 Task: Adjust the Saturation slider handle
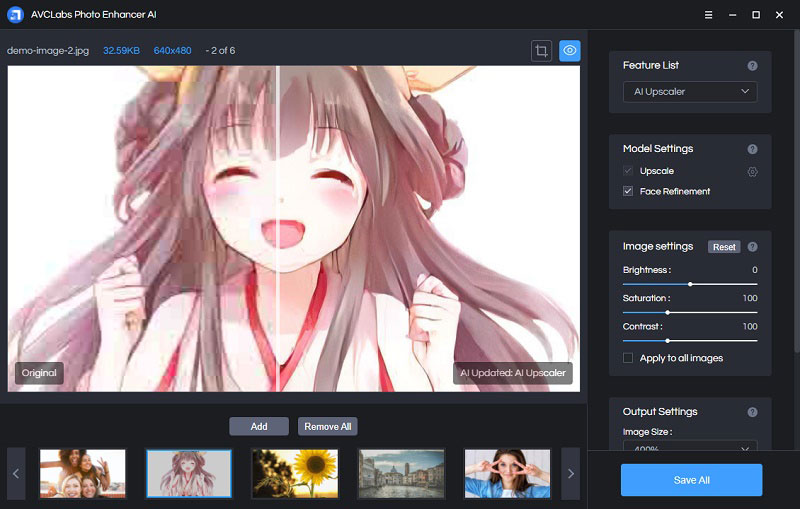pyautogui.click(x=667, y=312)
